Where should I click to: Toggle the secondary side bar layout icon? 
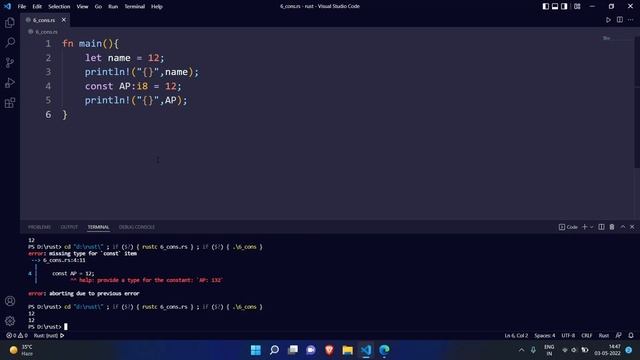point(564,6)
